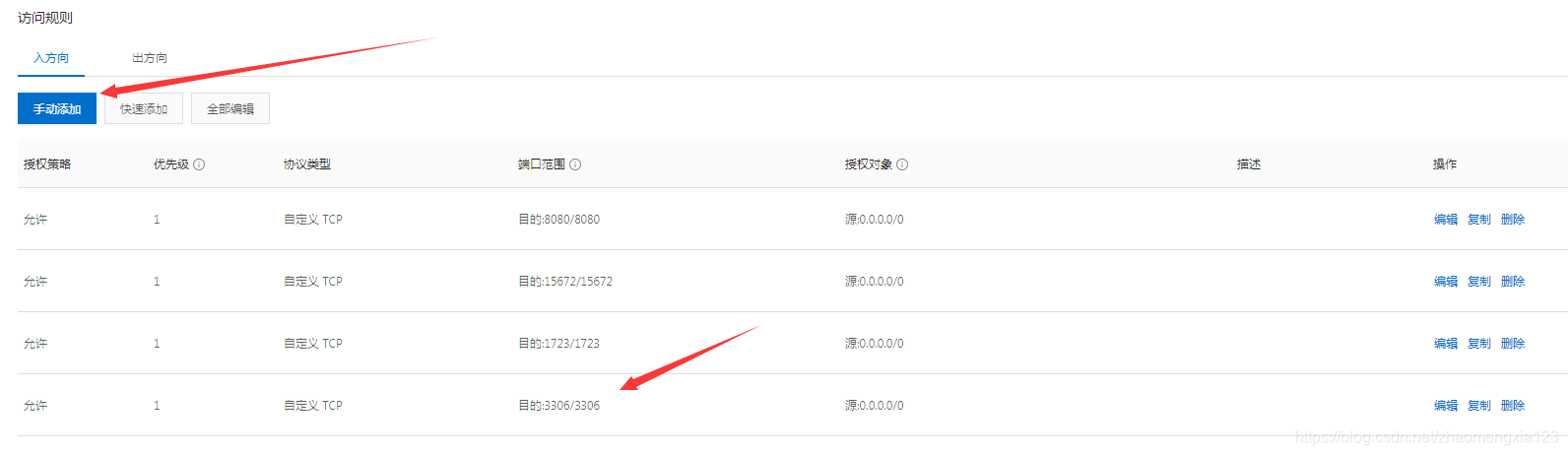1568x455 pixels.
Task: Click 源:0.0.0.0/0 in the 3306 row
Action: click(x=874, y=406)
